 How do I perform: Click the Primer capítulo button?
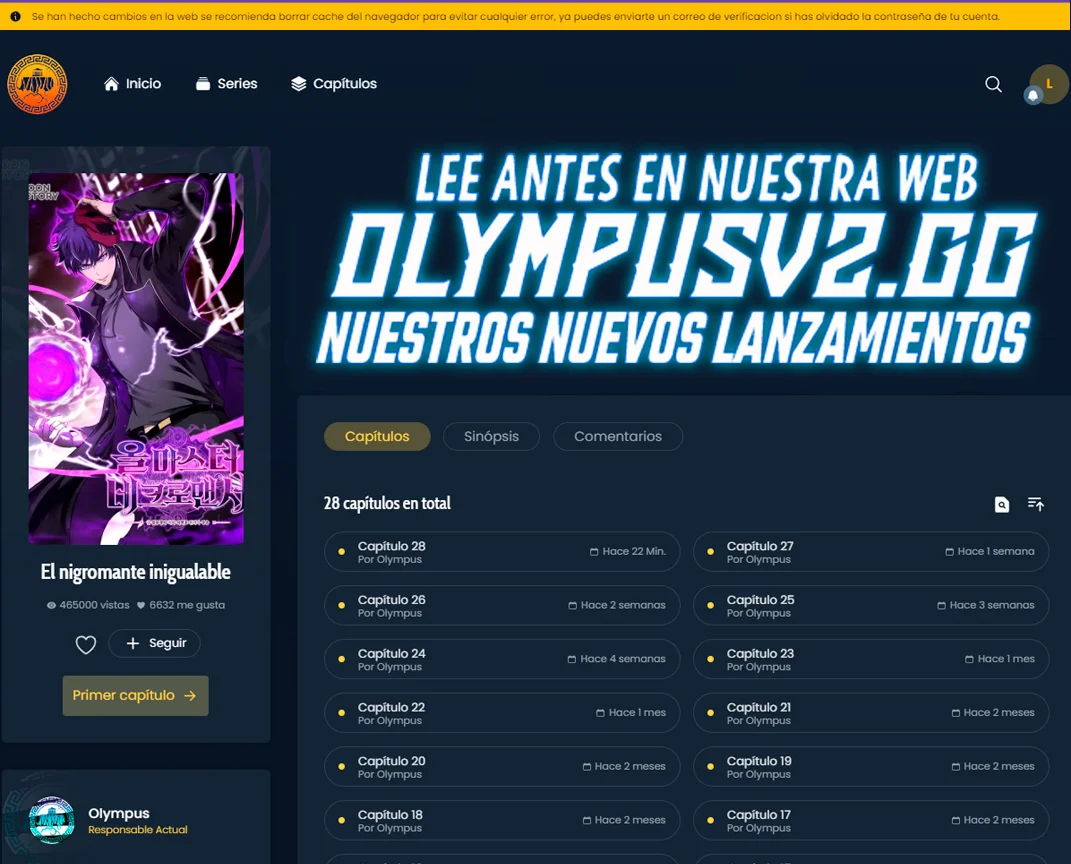[x=135, y=695]
